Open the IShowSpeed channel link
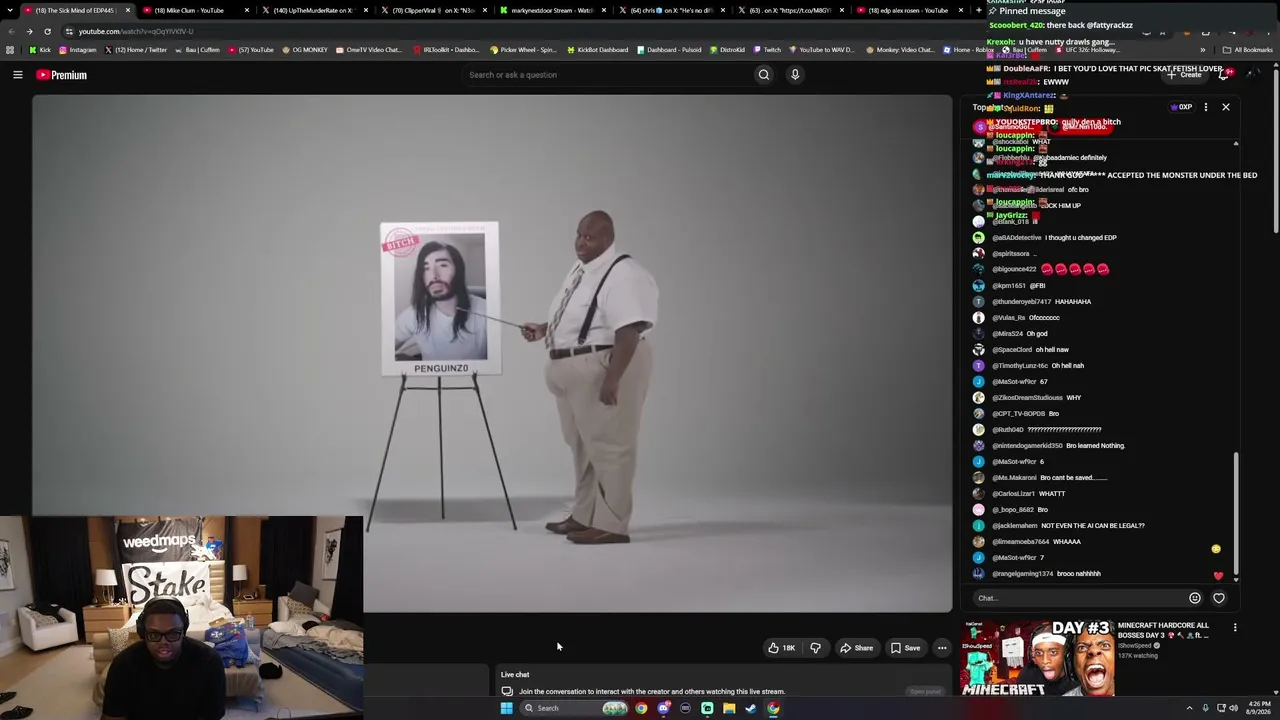Image resolution: width=1280 pixels, height=720 pixels. point(1135,646)
